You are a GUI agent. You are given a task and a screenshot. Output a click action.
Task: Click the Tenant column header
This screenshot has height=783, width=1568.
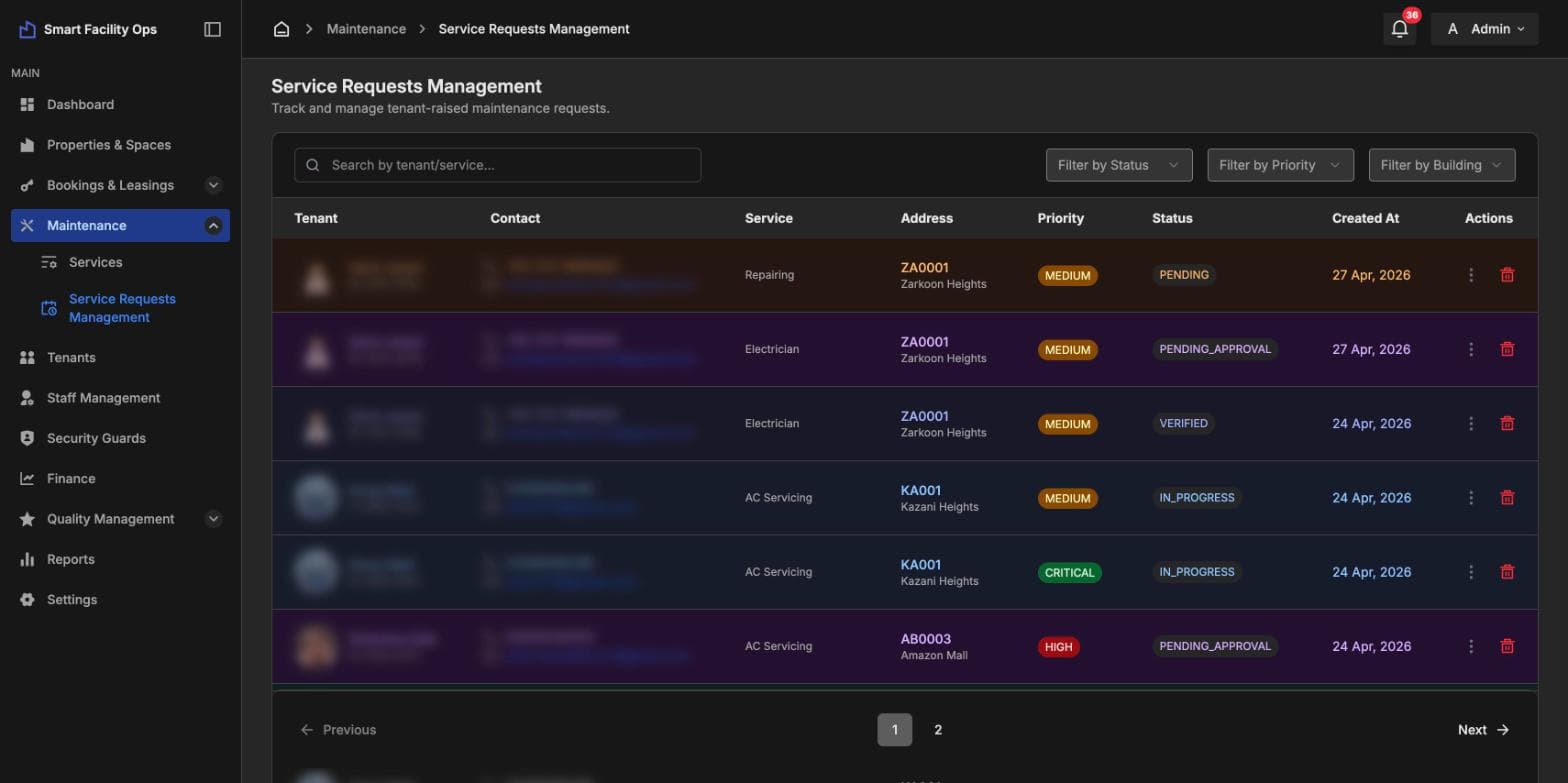click(x=316, y=218)
